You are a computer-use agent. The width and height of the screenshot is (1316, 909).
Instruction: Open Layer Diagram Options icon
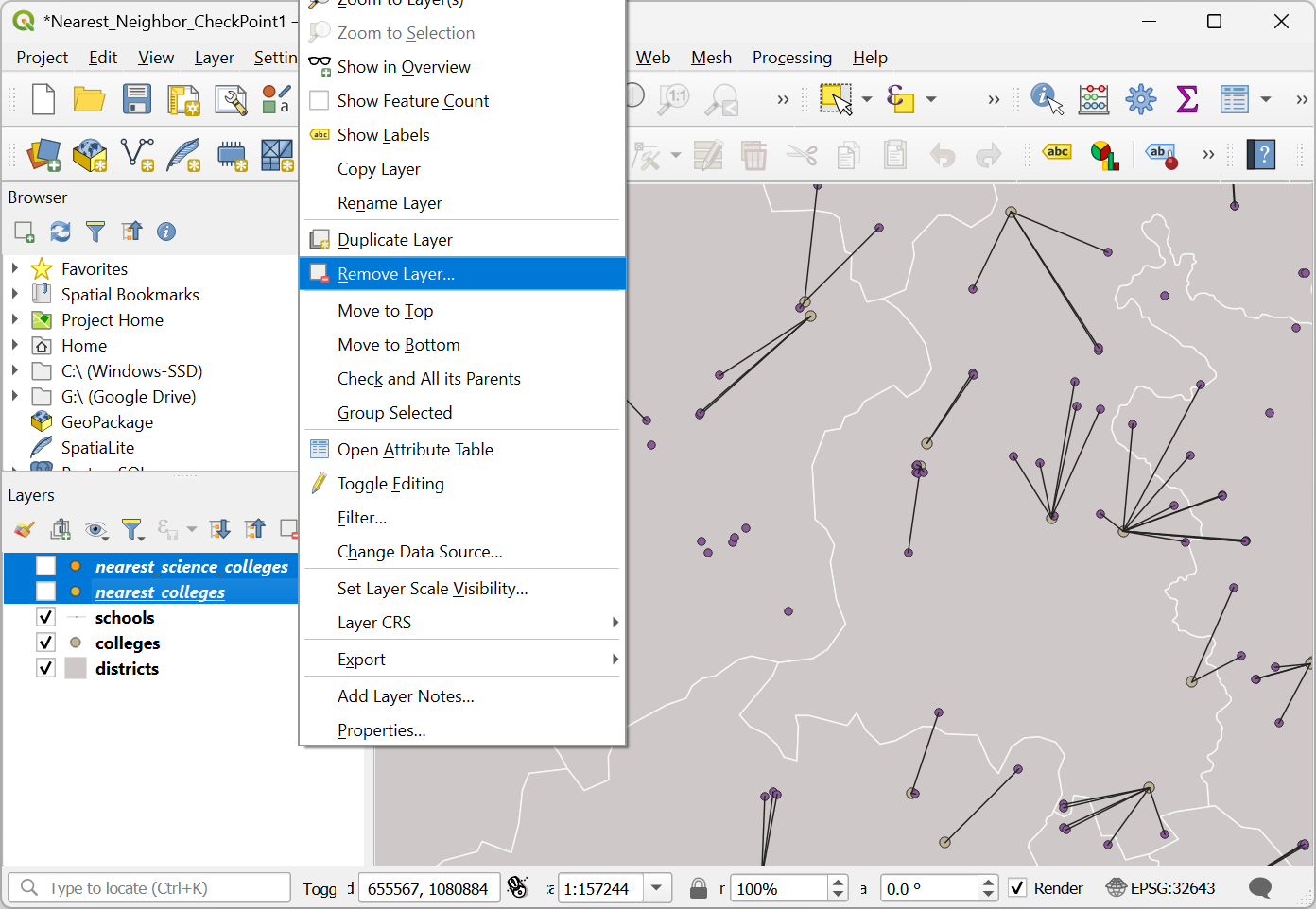[1104, 155]
